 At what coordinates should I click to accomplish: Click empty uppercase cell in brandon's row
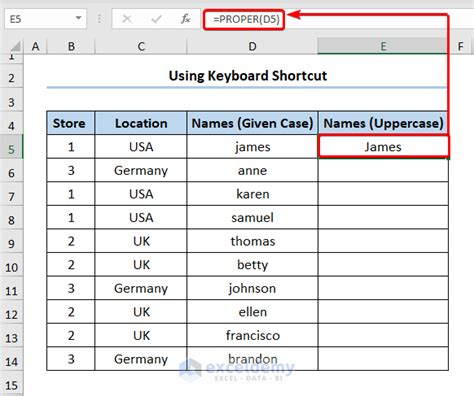tap(383, 359)
